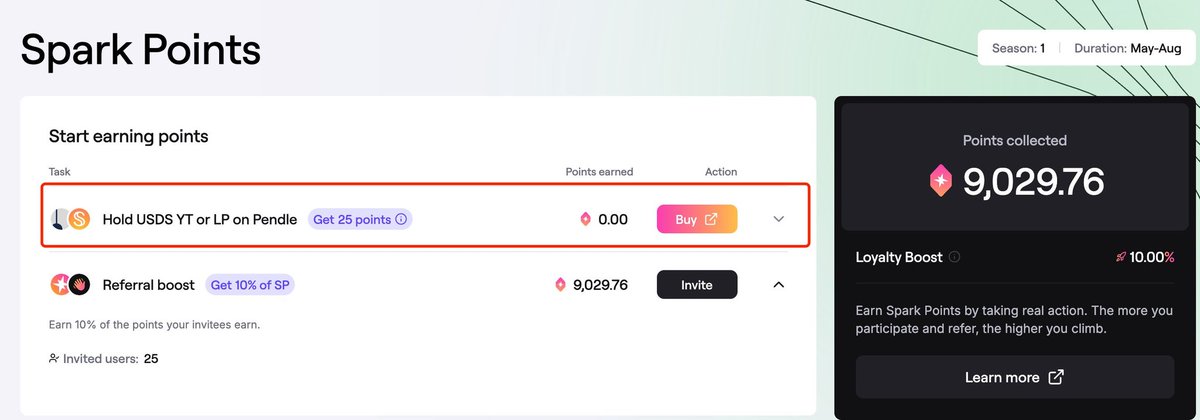Click the Loyalty Boost info icon

[x=954, y=257]
